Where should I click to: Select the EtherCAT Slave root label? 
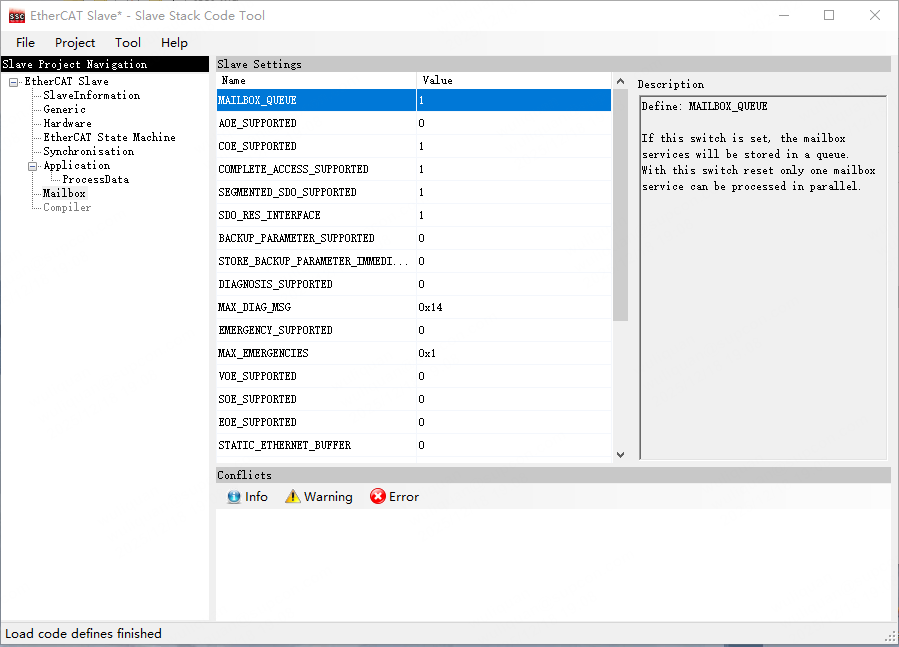click(67, 81)
